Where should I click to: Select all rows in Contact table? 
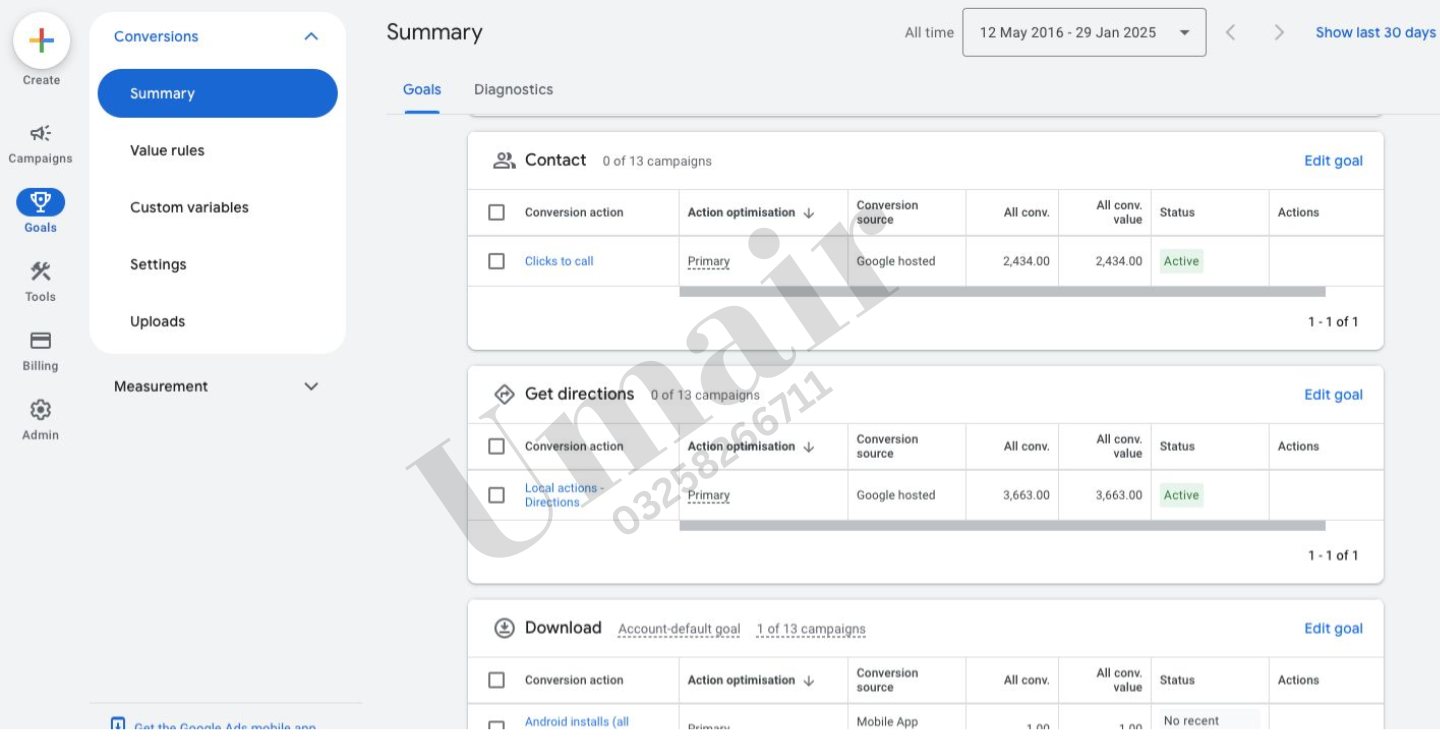pyautogui.click(x=496, y=212)
